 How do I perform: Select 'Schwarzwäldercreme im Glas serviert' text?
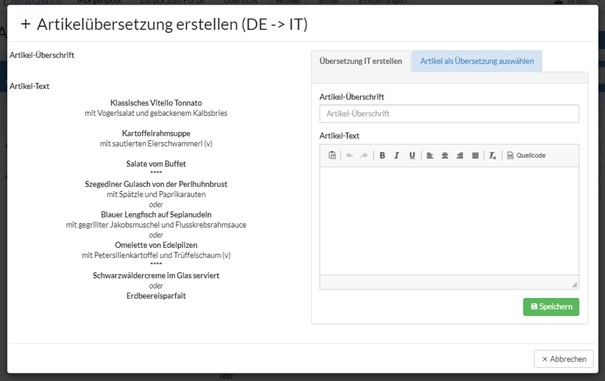coord(156,276)
